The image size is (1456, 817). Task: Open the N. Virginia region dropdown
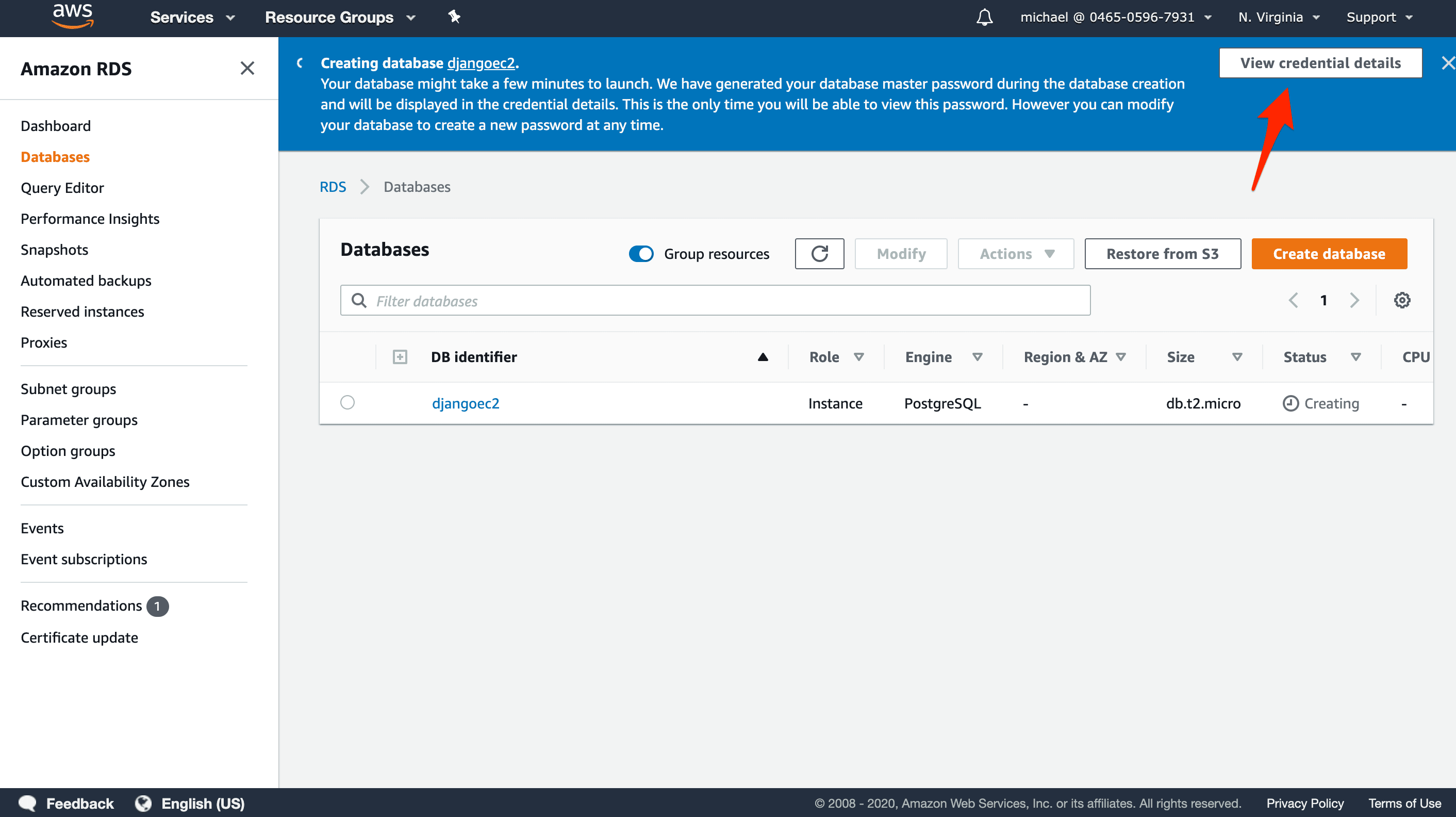tap(1279, 18)
